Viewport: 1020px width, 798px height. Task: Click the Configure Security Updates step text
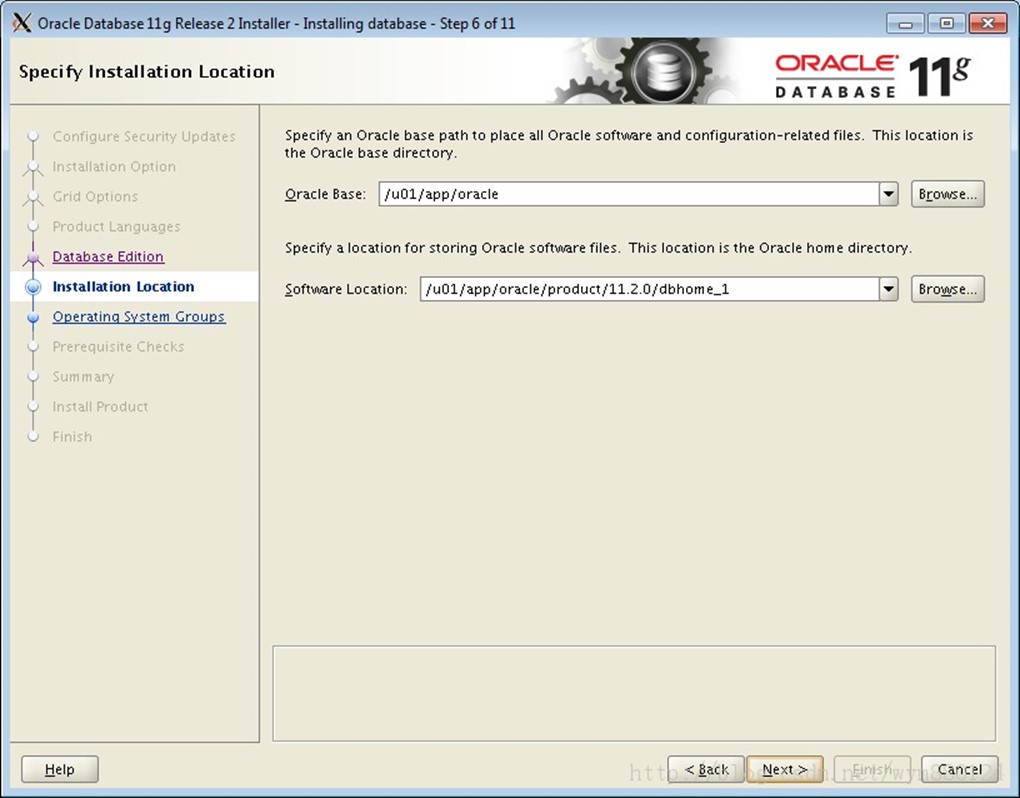144,137
